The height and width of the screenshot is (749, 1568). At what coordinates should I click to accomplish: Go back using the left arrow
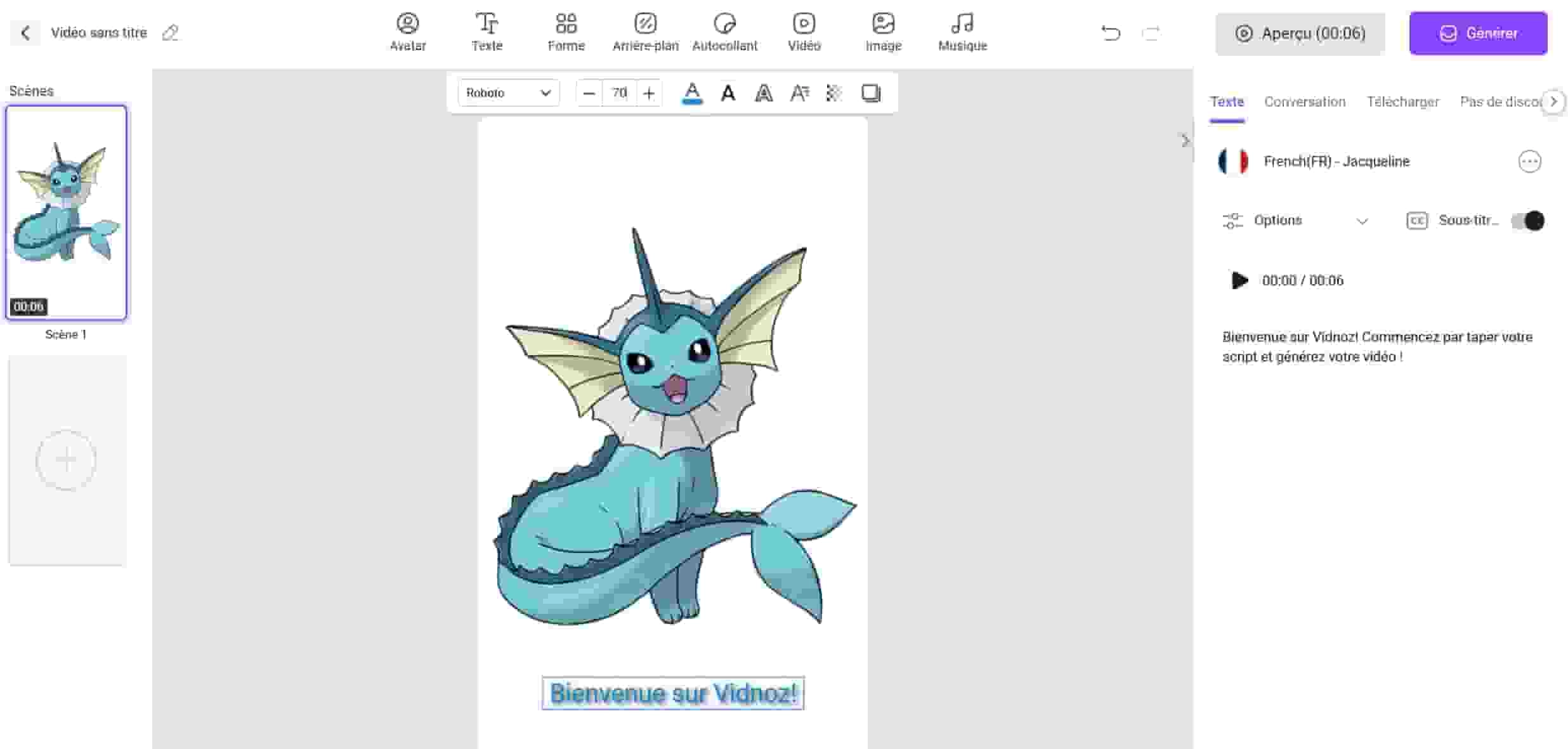(25, 33)
